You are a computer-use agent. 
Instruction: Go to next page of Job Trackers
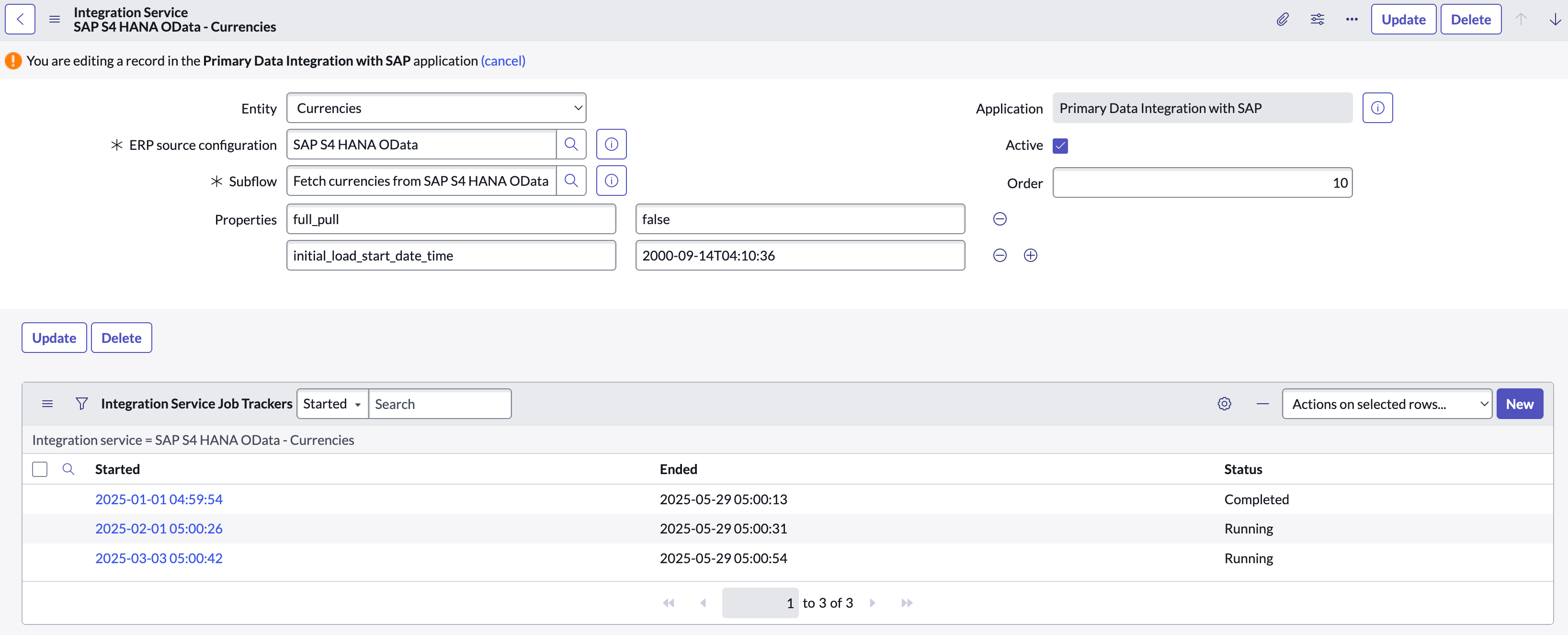click(x=872, y=603)
